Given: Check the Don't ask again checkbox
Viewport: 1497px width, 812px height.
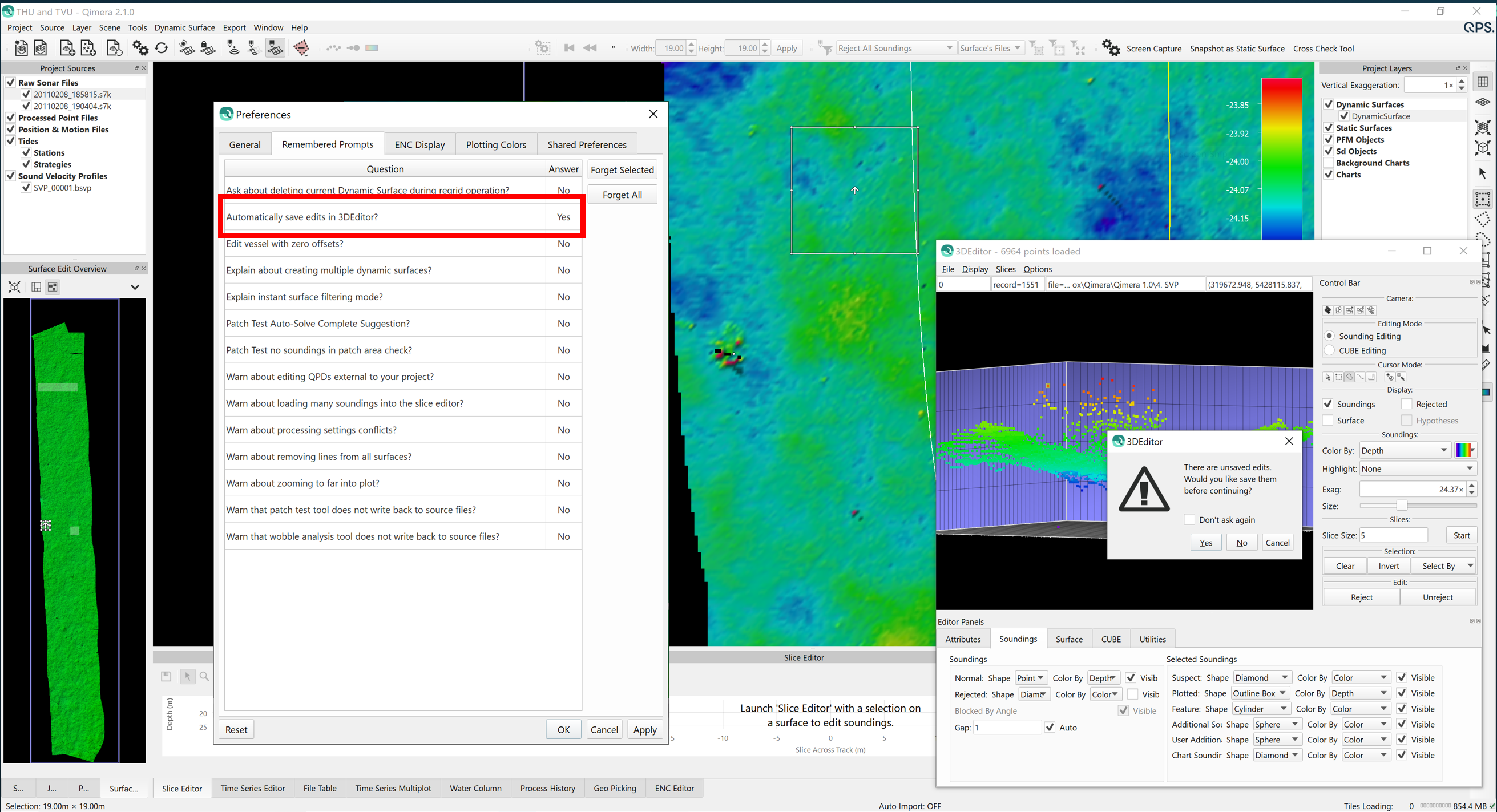Looking at the screenshot, I should click(1189, 519).
